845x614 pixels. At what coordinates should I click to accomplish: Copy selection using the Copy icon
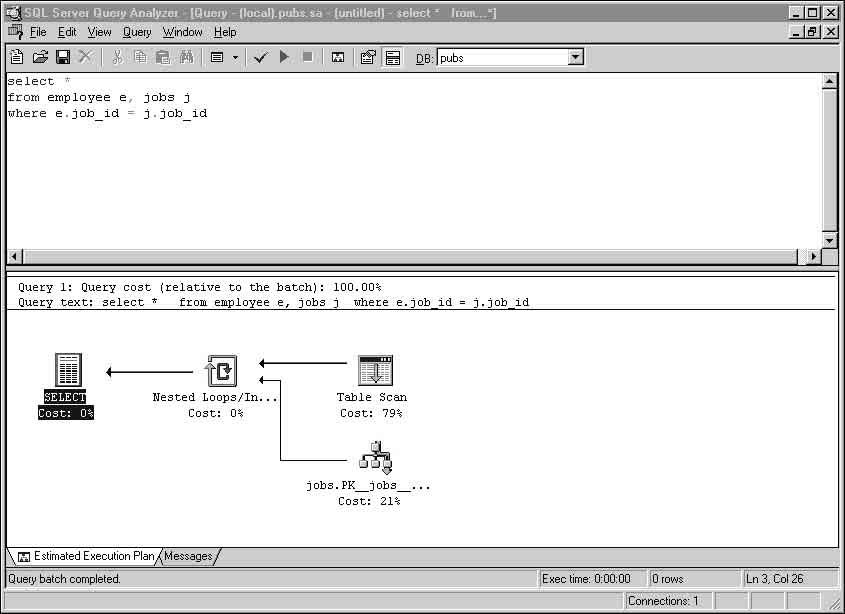point(140,57)
